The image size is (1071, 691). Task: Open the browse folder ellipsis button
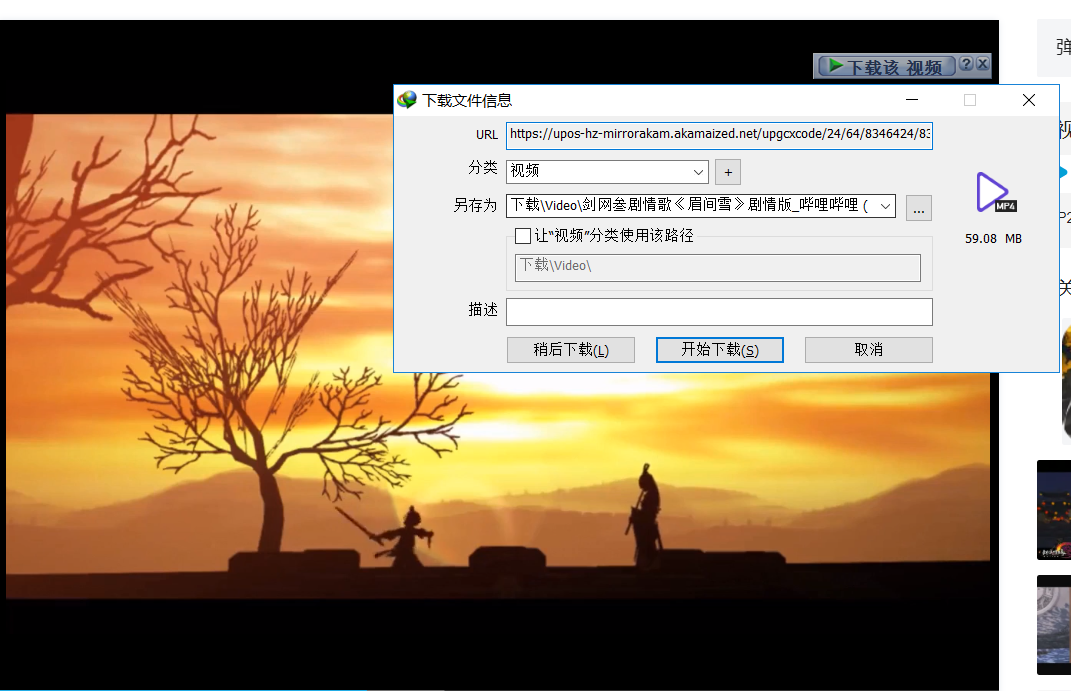pos(919,208)
